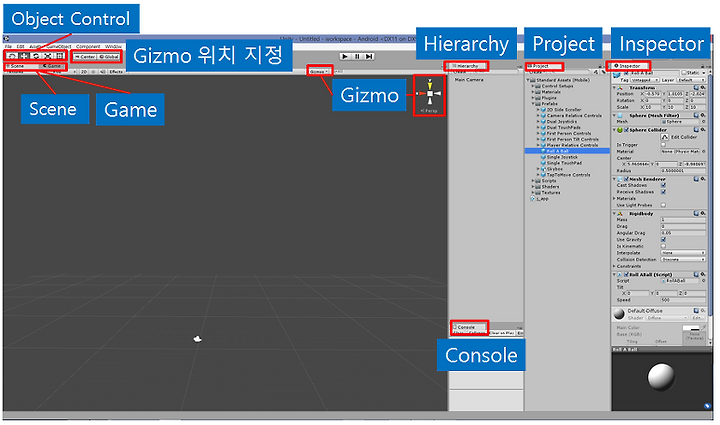Image resolution: width=720 pixels, height=425 pixels.
Task: Open Transform component help icon
Action: [696, 87]
